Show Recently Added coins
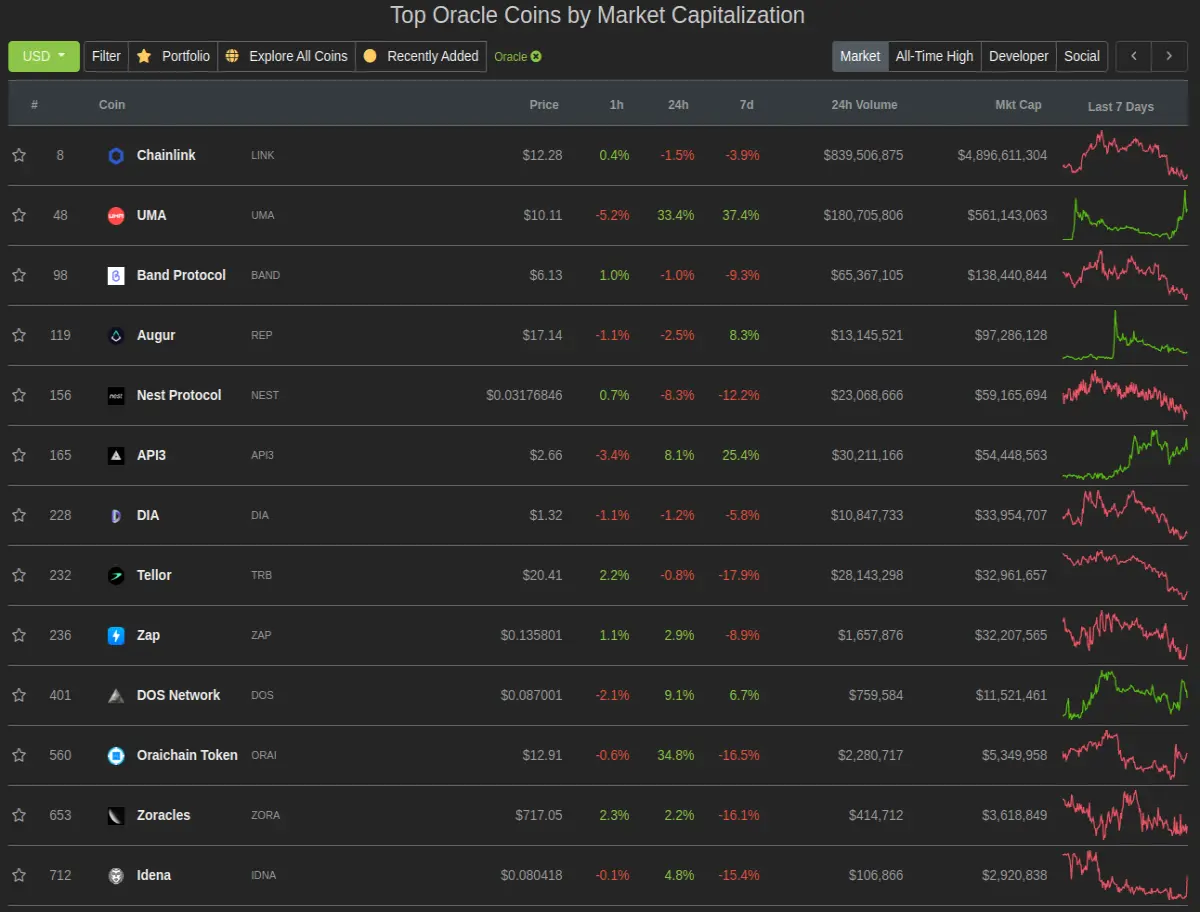Image resolution: width=1200 pixels, height=912 pixels. (421, 56)
